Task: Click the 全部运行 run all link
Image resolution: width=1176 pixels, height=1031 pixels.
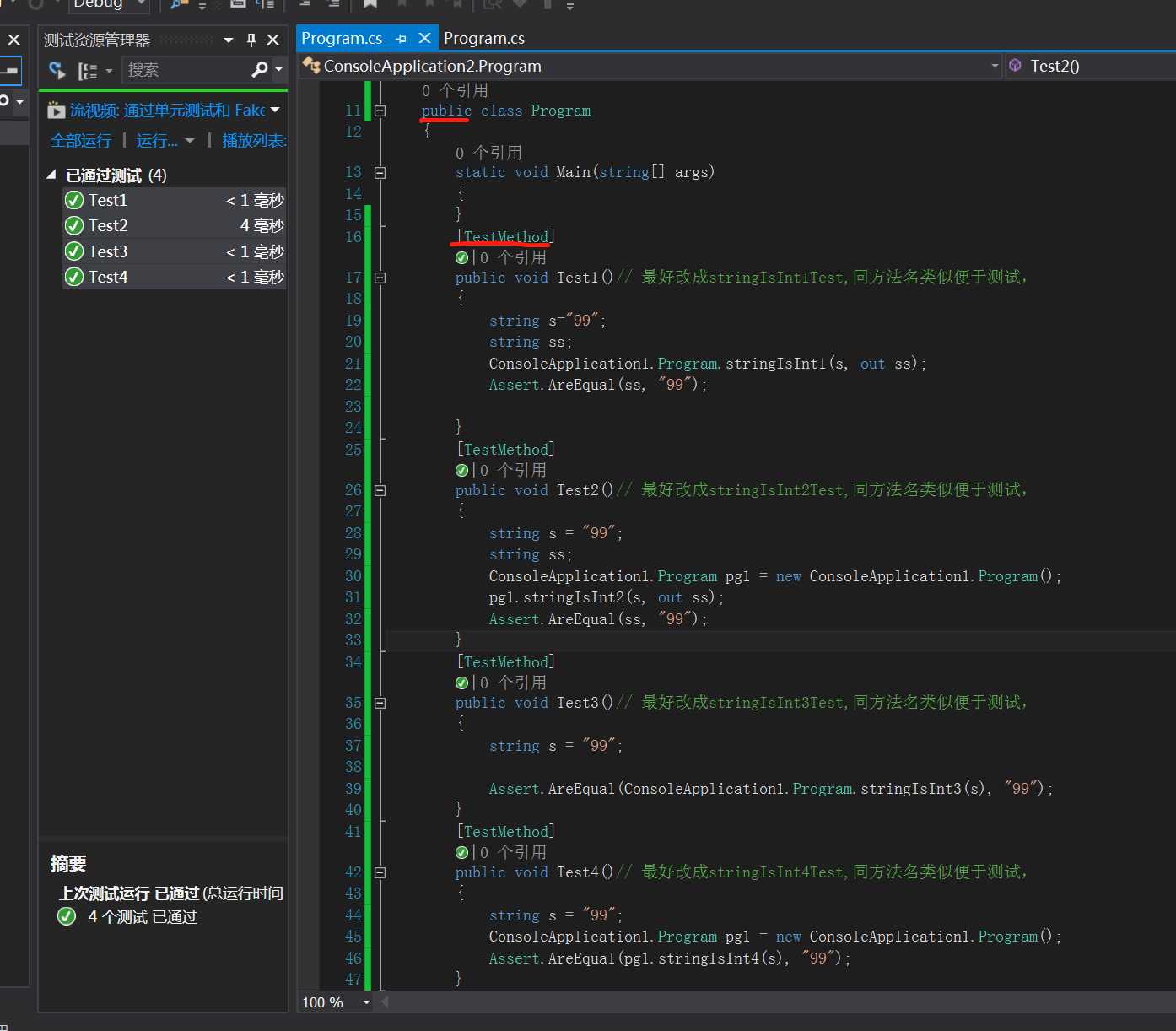Action: (81, 141)
